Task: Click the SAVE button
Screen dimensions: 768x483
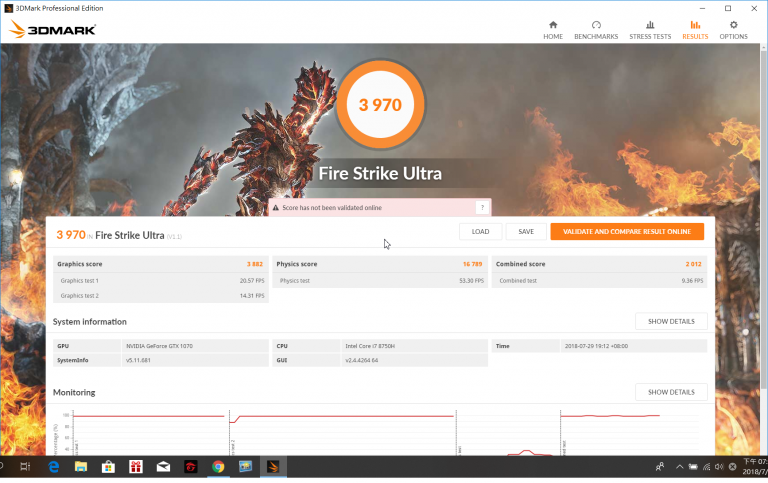Action: pyautogui.click(x=526, y=232)
